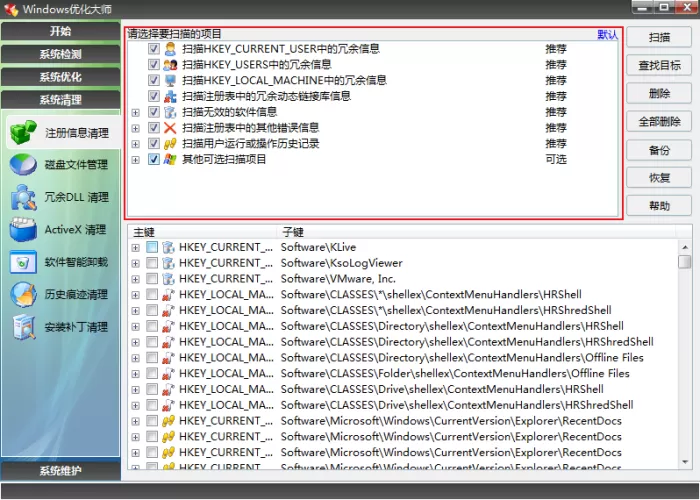
Task: Sort by 主键 column header
Action: click(202, 232)
